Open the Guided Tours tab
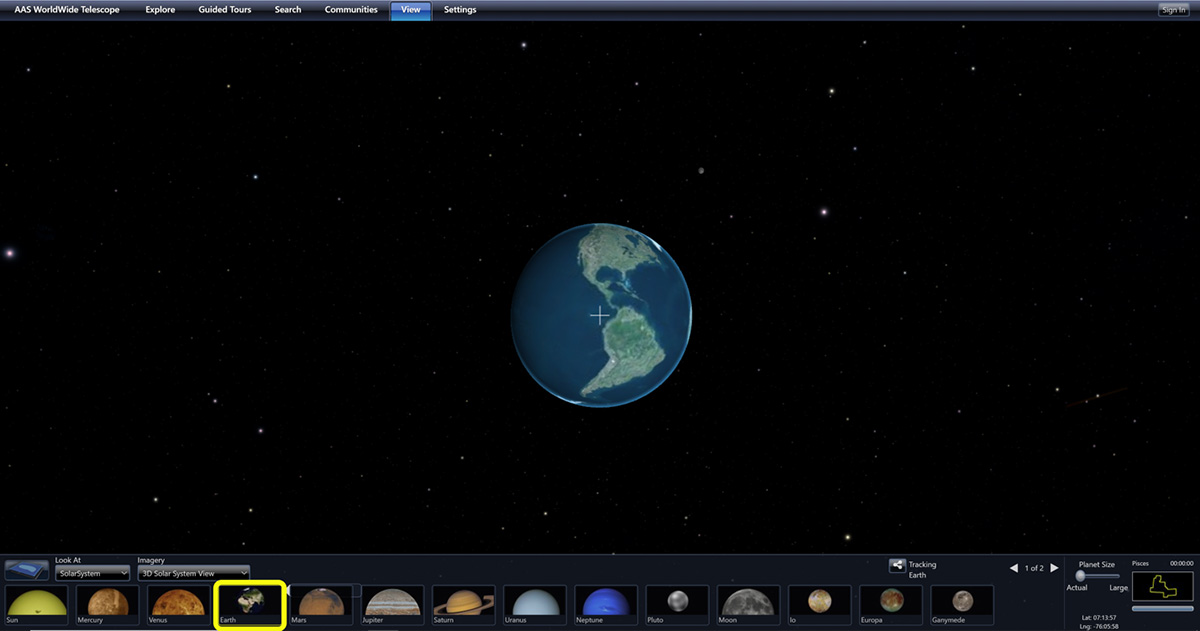 (x=225, y=10)
